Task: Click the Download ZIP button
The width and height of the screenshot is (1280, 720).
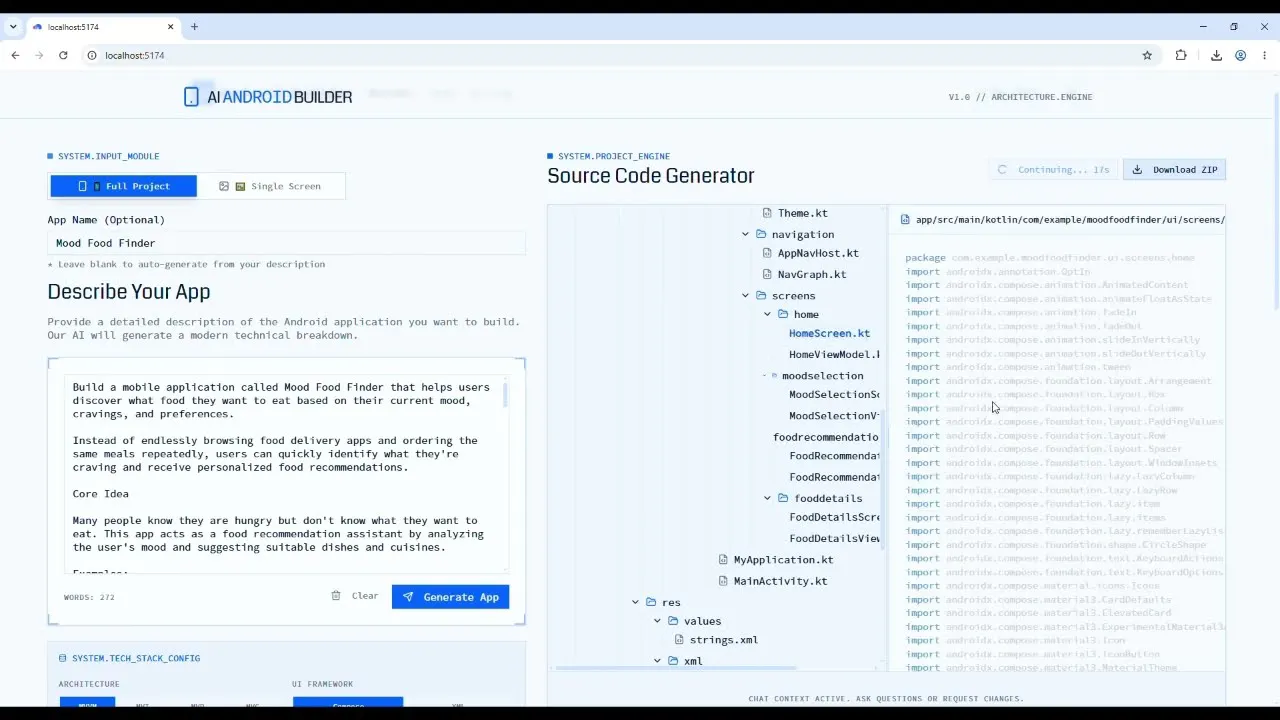Action: pyautogui.click(x=1175, y=170)
